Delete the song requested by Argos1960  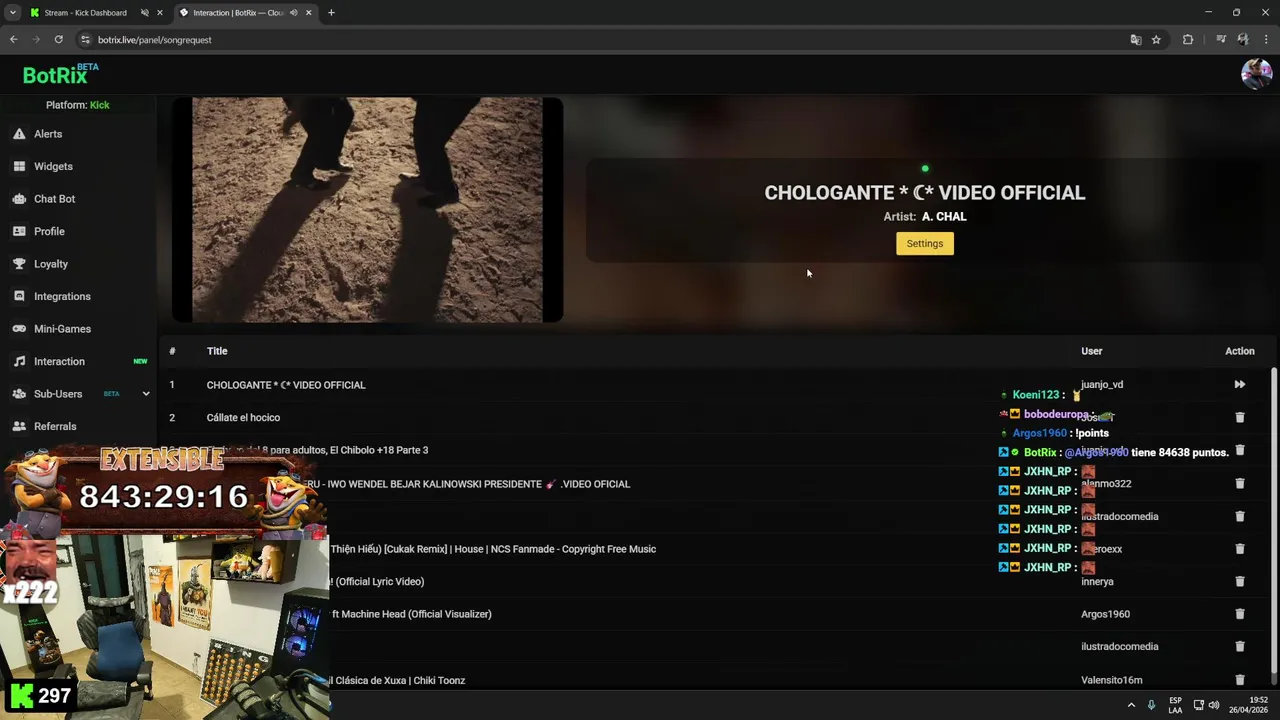tap(1239, 614)
